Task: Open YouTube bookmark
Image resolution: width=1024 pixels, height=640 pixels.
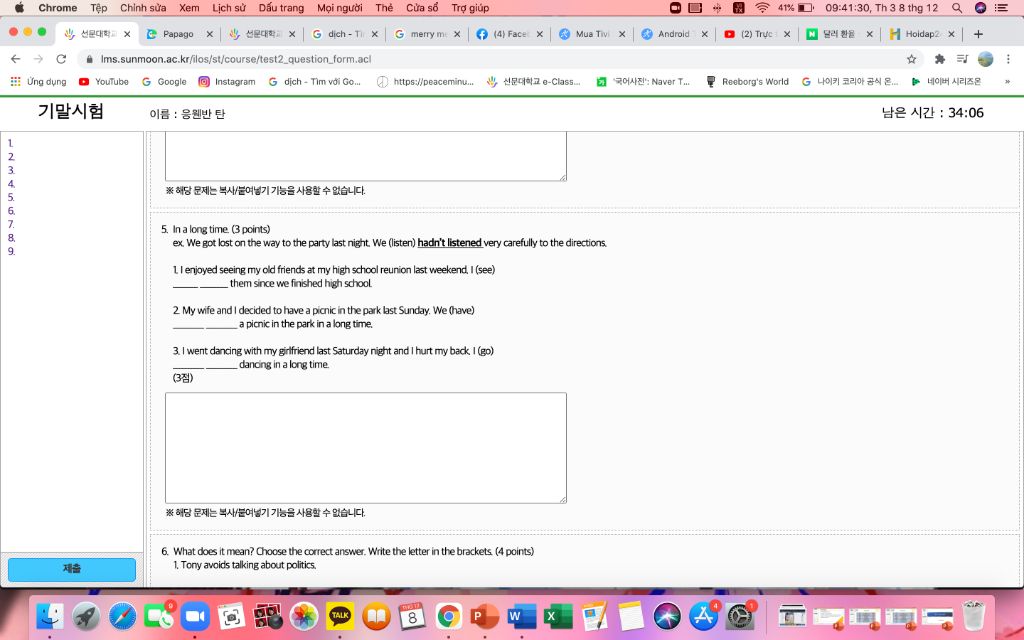Action: (x=104, y=82)
